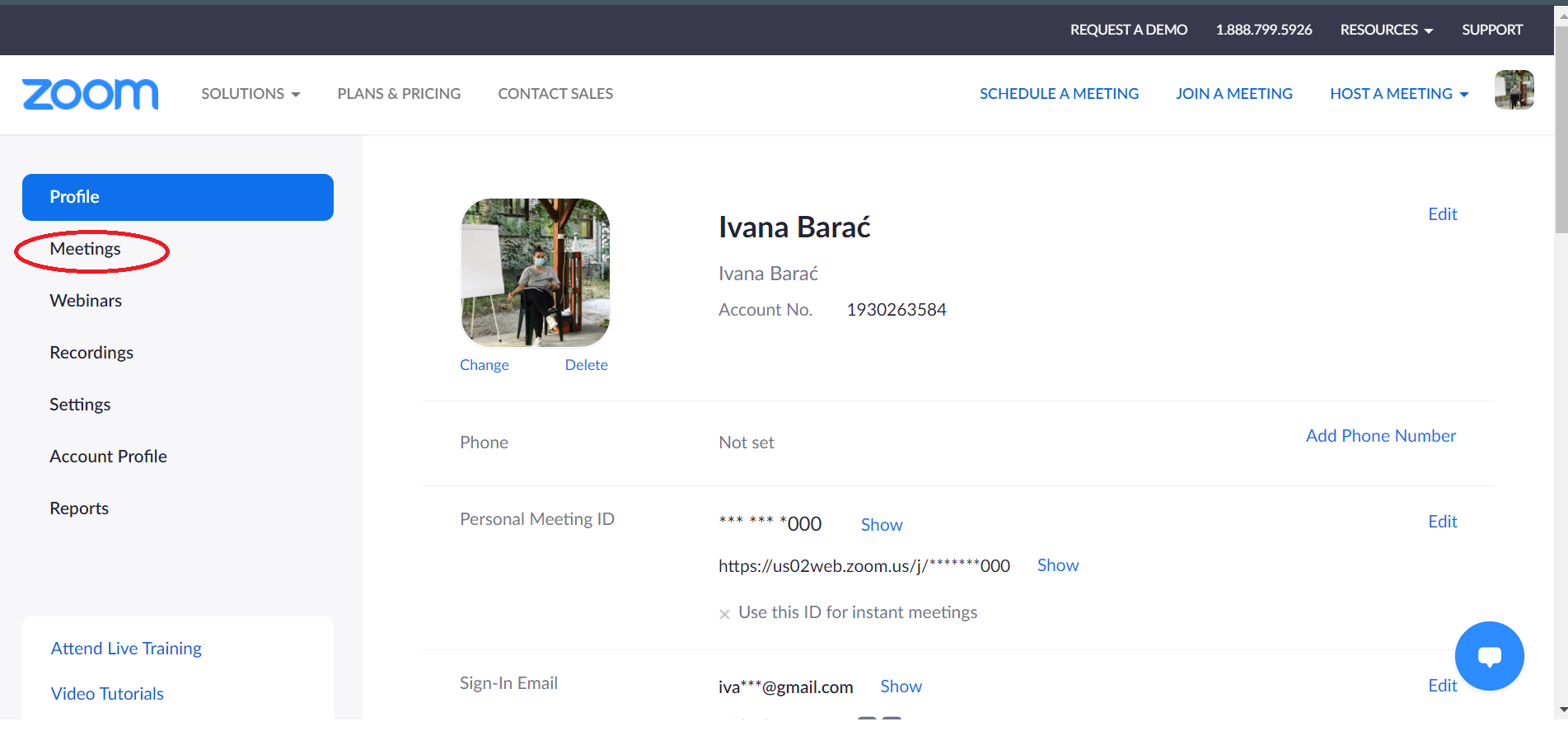Select the account number 1930263584

pos(896,310)
